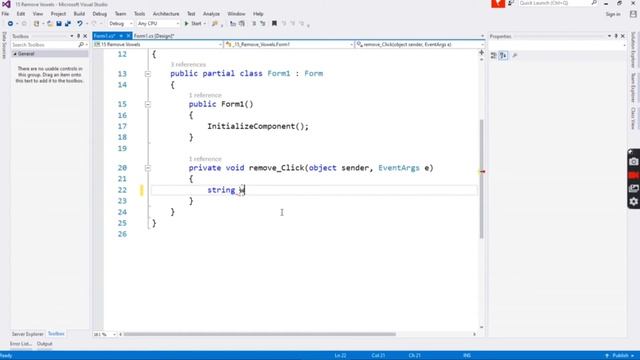Click the Navigate Backward toolbar icon

pos(10,24)
